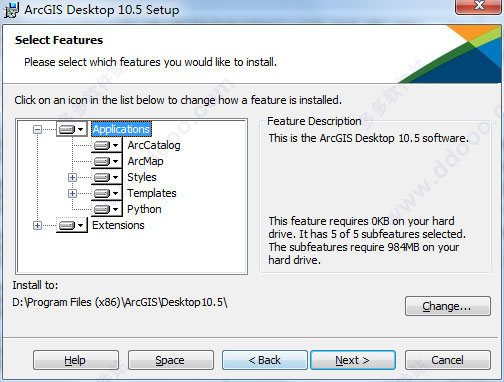Open the Python drive icon dropdown
This screenshot has width=504, height=382.
pyautogui.click(x=107, y=209)
